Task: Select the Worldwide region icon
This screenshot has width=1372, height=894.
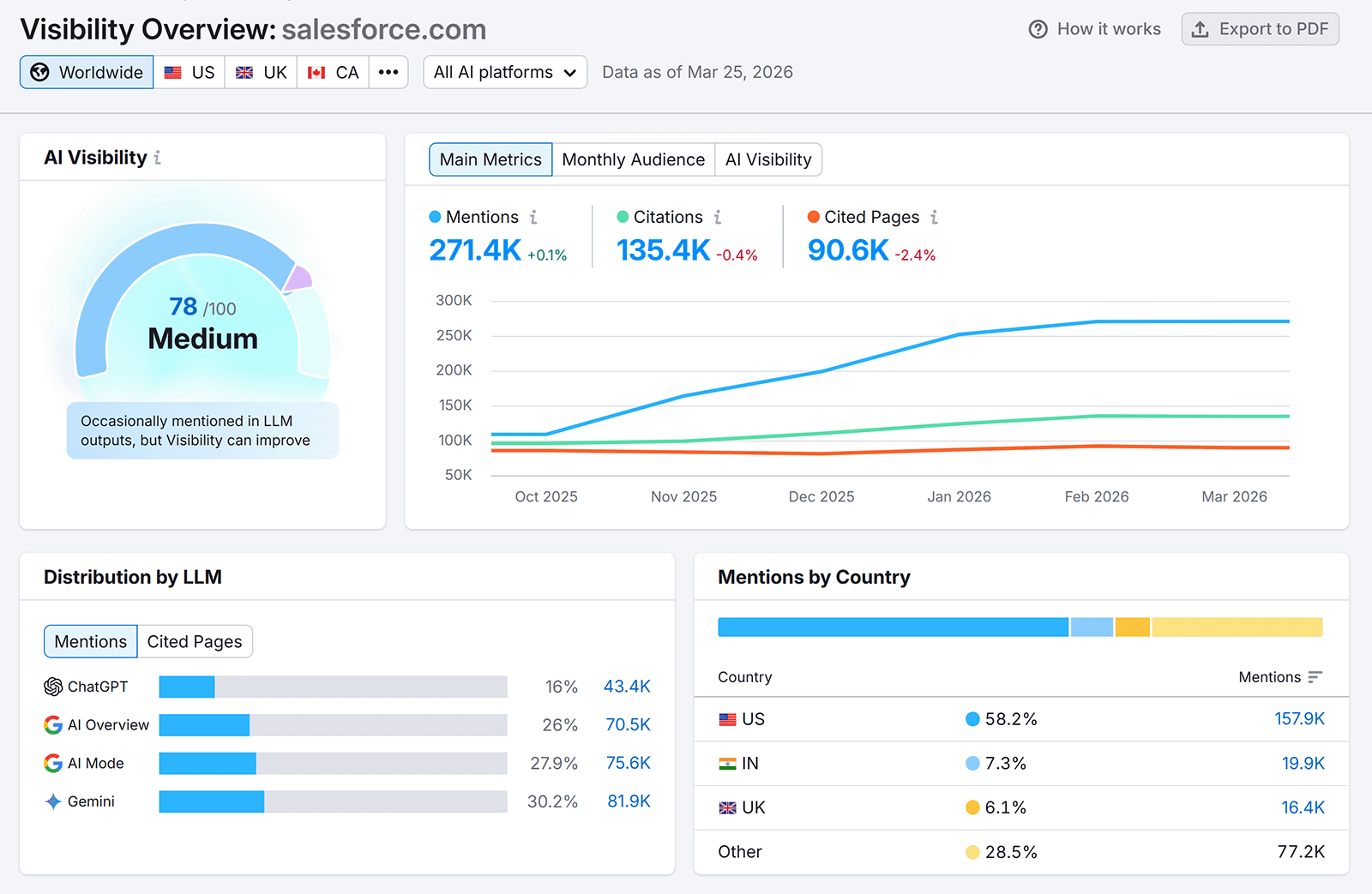Action: (x=39, y=72)
